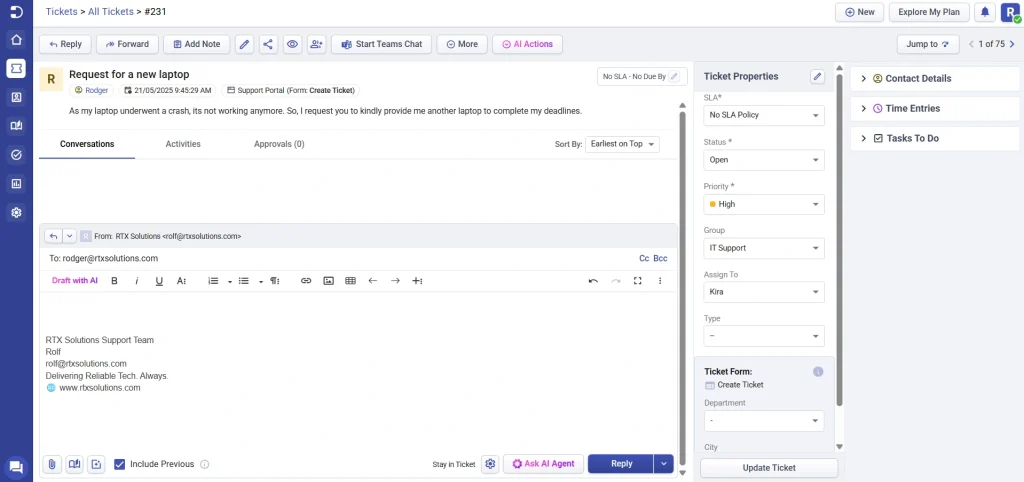Go to All Tickets in breadcrumb
1024x482 pixels.
click(x=110, y=11)
